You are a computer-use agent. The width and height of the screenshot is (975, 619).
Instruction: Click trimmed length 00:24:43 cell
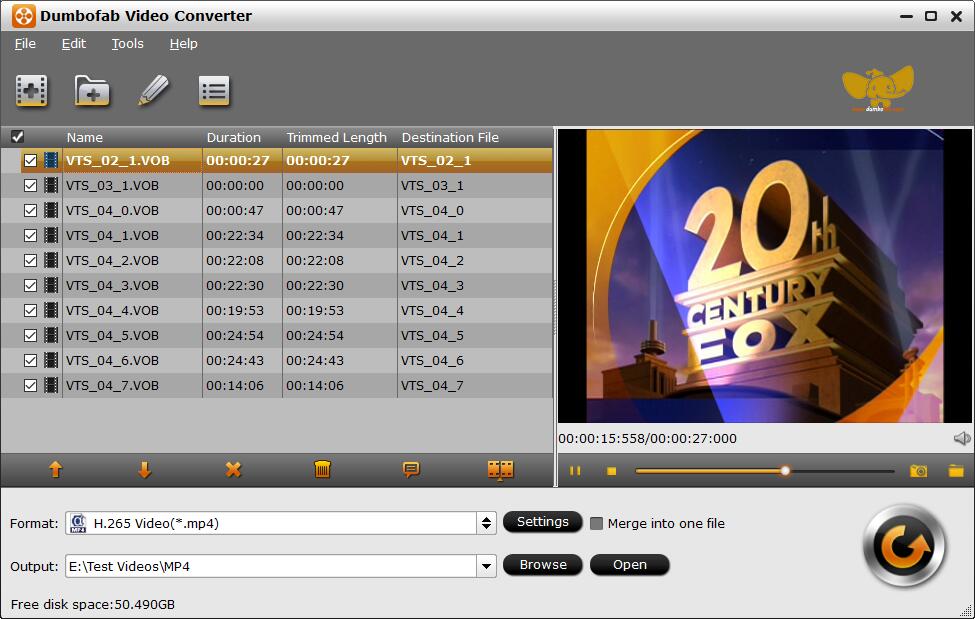(315, 361)
